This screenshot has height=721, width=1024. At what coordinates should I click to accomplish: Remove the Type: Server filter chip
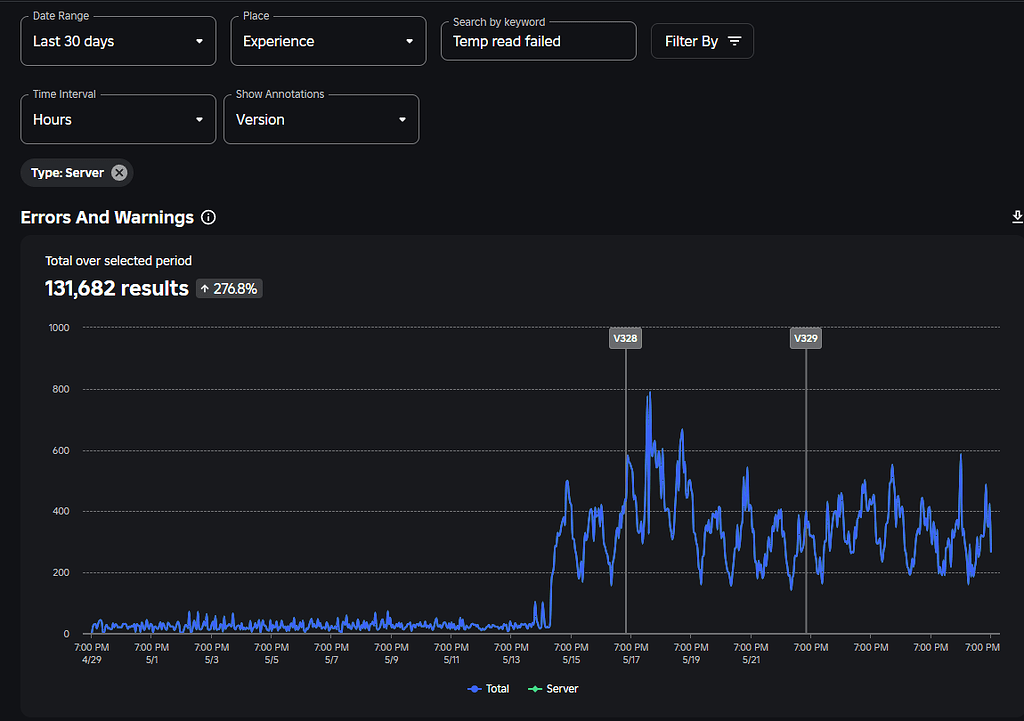(119, 172)
